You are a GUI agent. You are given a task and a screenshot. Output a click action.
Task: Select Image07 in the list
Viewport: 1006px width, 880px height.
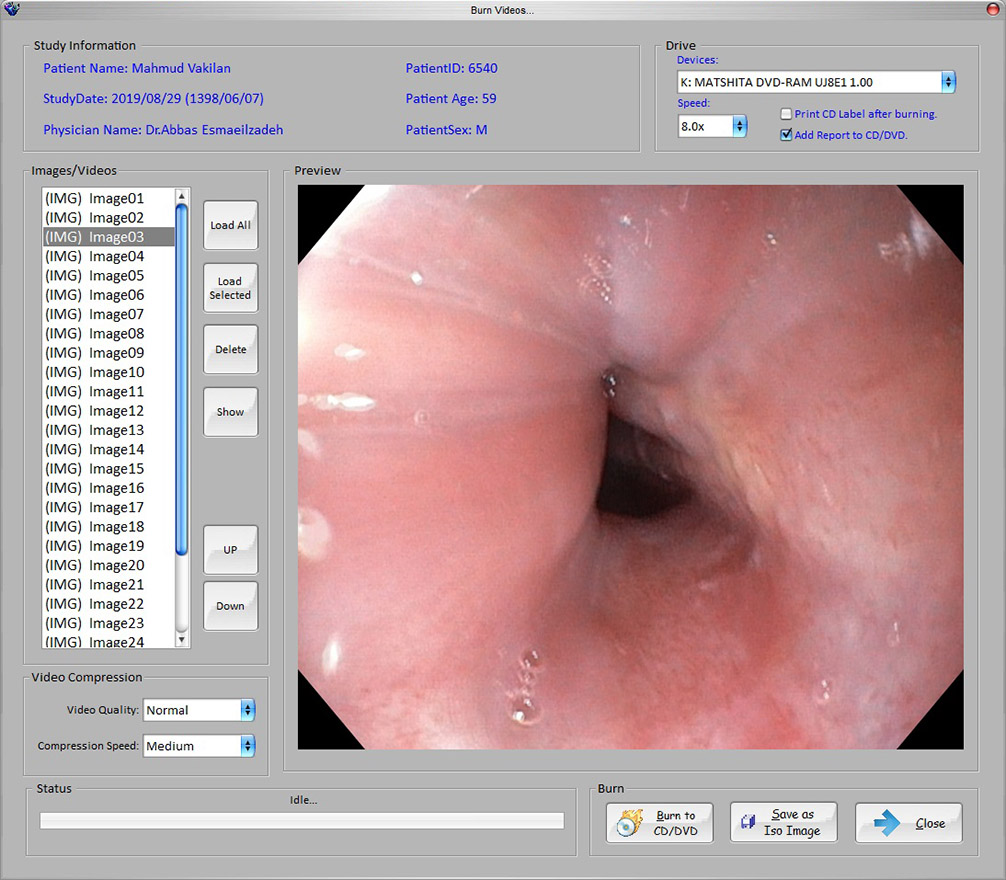108,314
